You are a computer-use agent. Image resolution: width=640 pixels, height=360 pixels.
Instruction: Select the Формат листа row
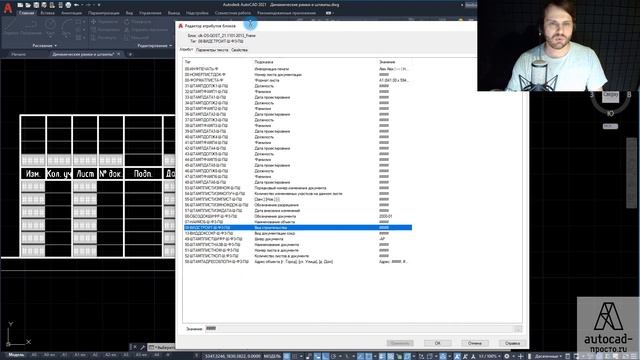point(298,80)
